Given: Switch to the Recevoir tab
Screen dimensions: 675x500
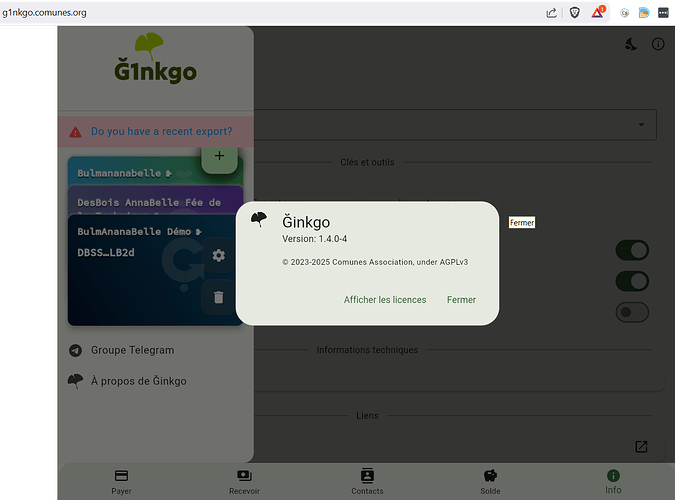Looking at the screenshot, I should point(244,481).
